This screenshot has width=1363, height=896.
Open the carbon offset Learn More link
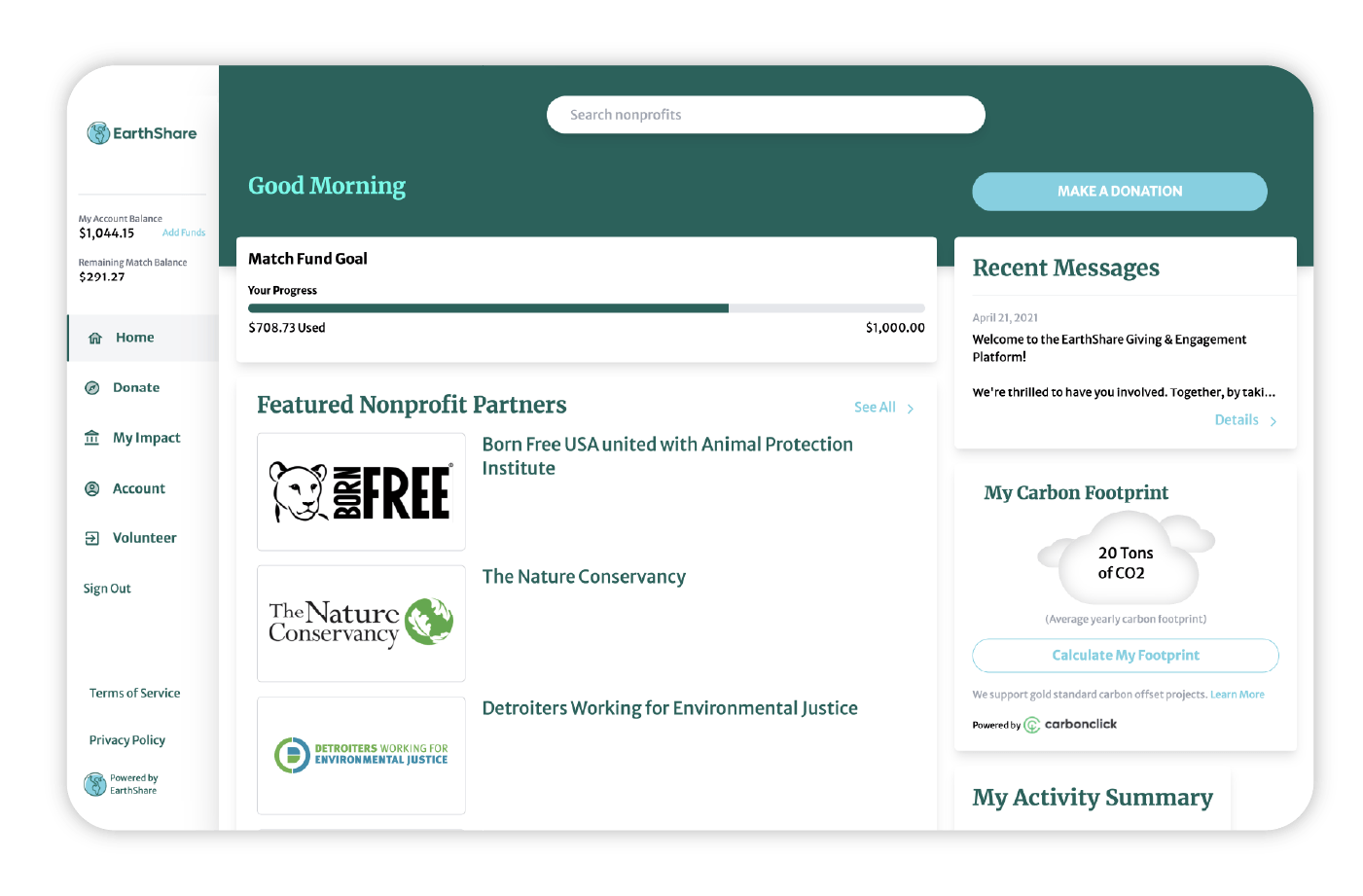pos(1237,695)
